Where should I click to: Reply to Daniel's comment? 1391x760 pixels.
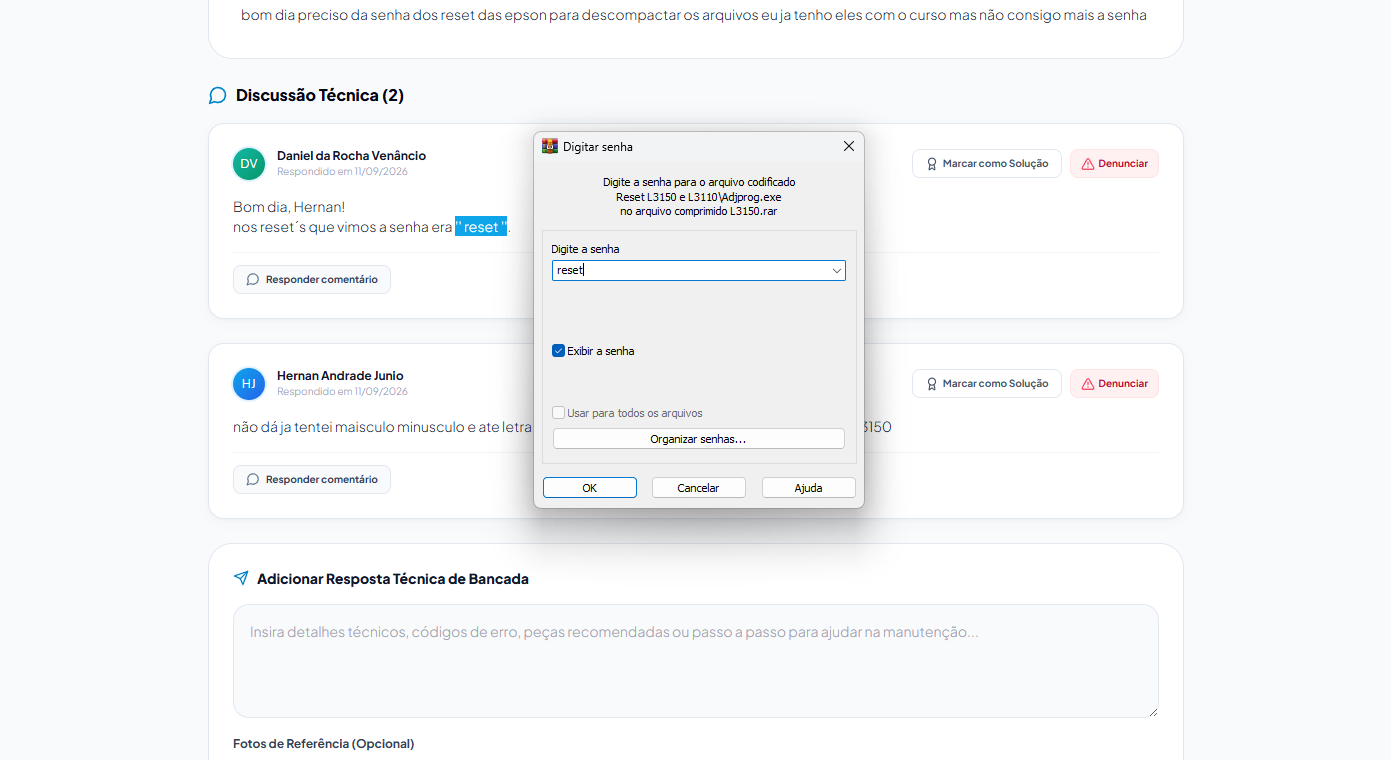pos(312,280)
